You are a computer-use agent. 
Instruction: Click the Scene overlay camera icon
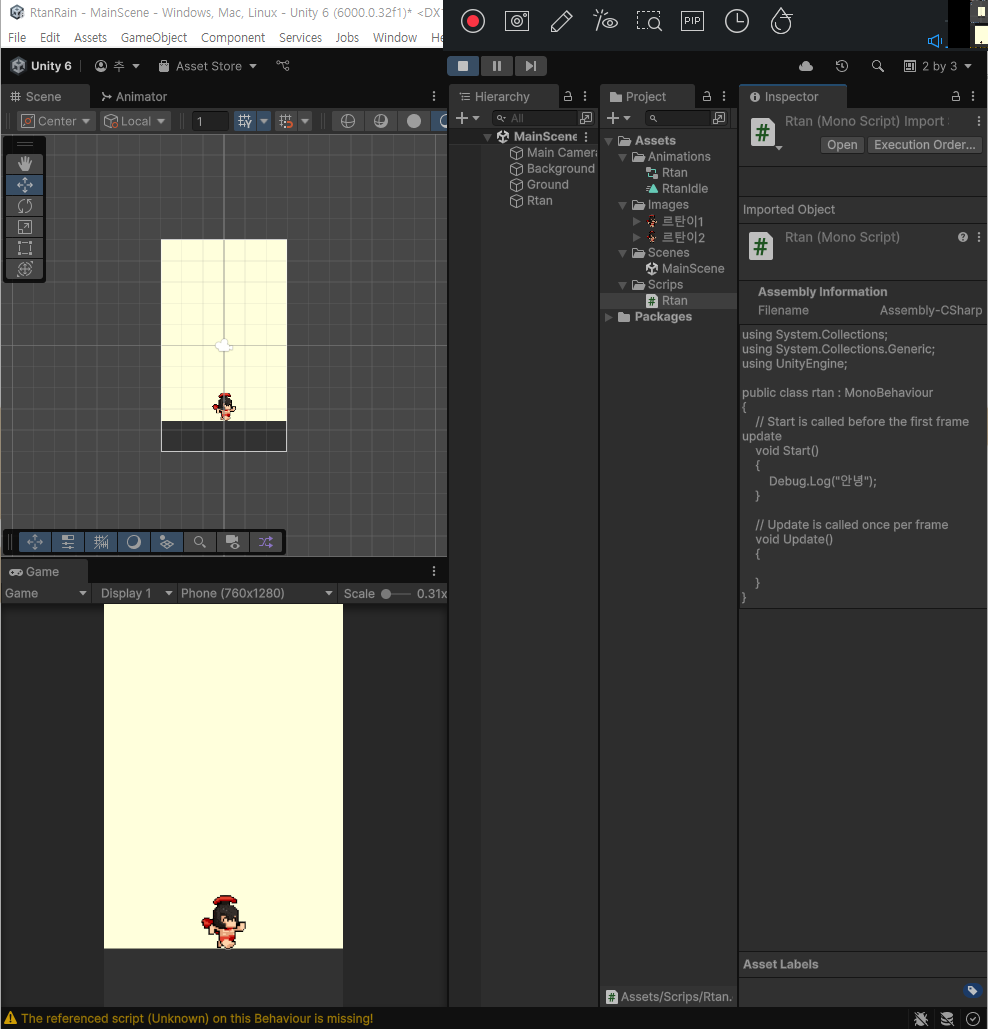[232, 542]
